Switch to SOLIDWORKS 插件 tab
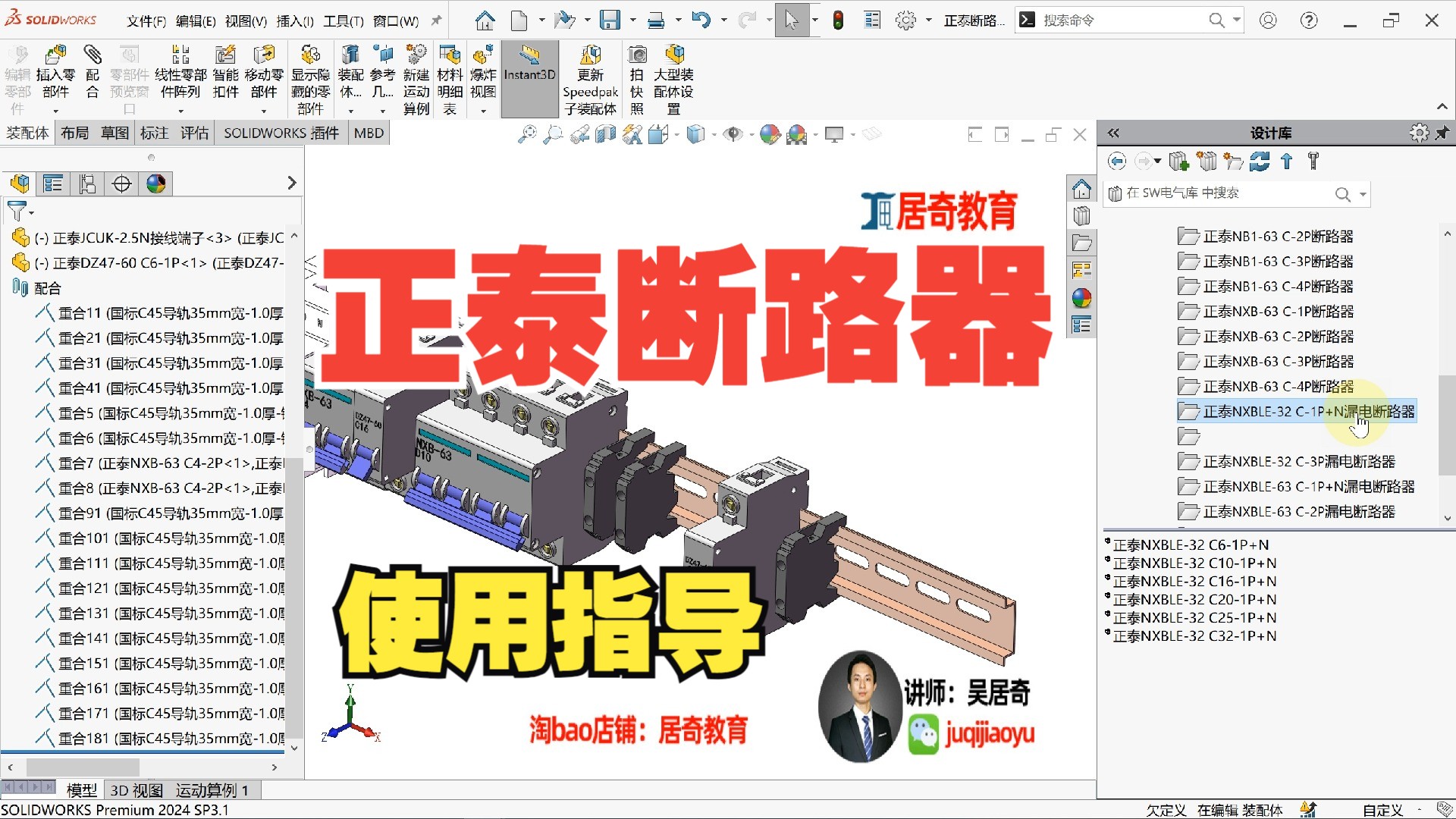Viewport: 1456px width, 819px height. (x=281, y=133)
